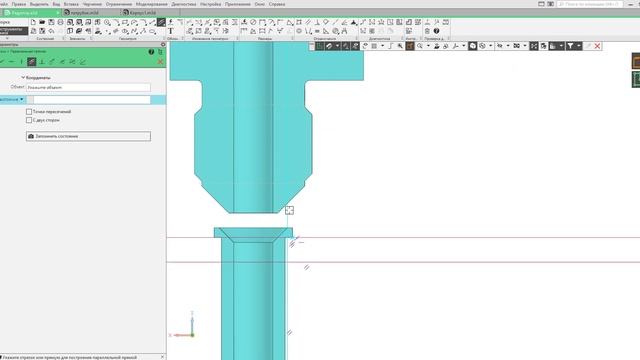Select the Ellipse geometry tool
The height and width of the screenshot is (360, 640).
[x=152, y=31]
